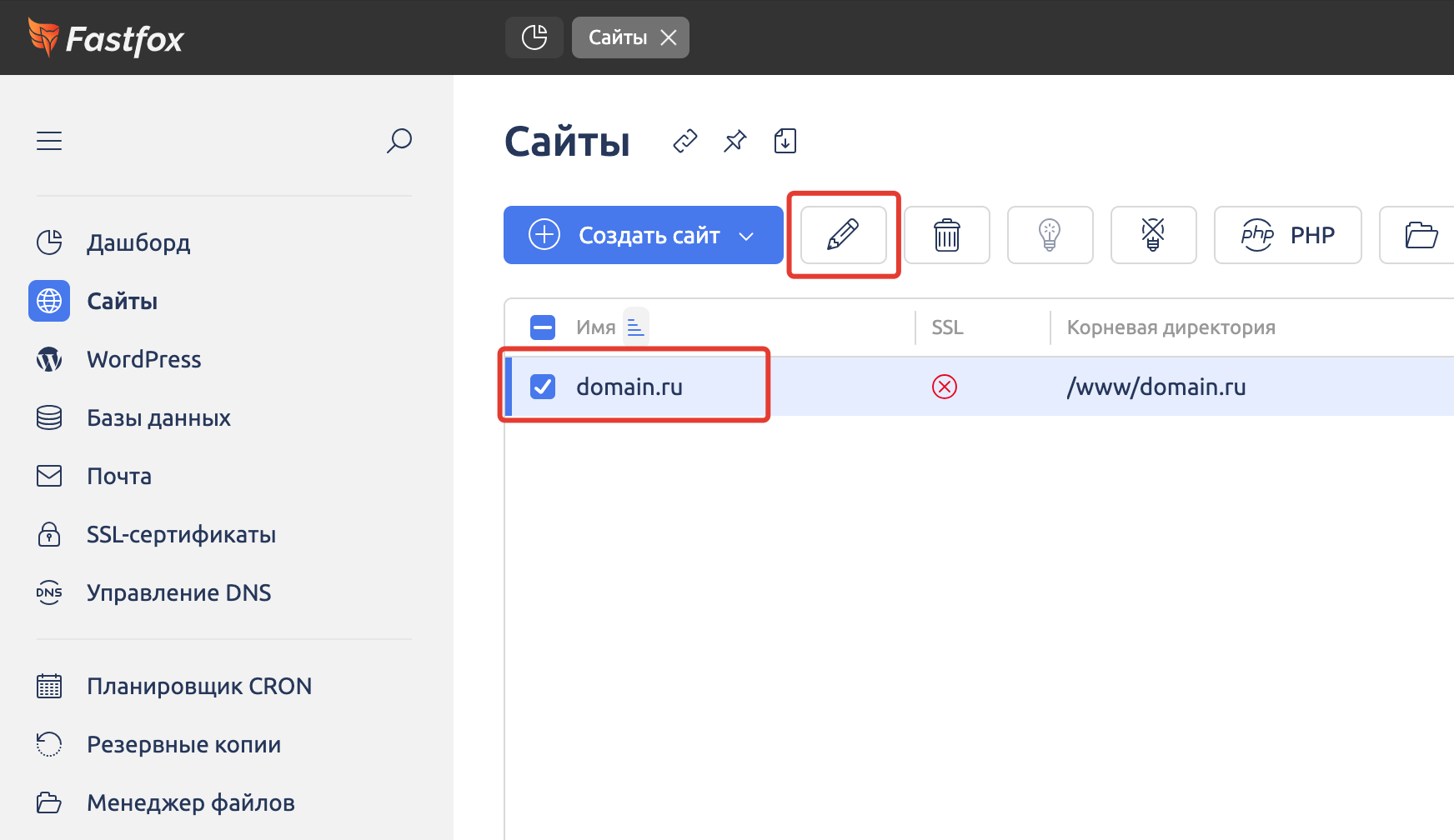Toggle the select-all checkbox in table header
The width and height of the screenshot is (1454, 840).
click(543, 327)
